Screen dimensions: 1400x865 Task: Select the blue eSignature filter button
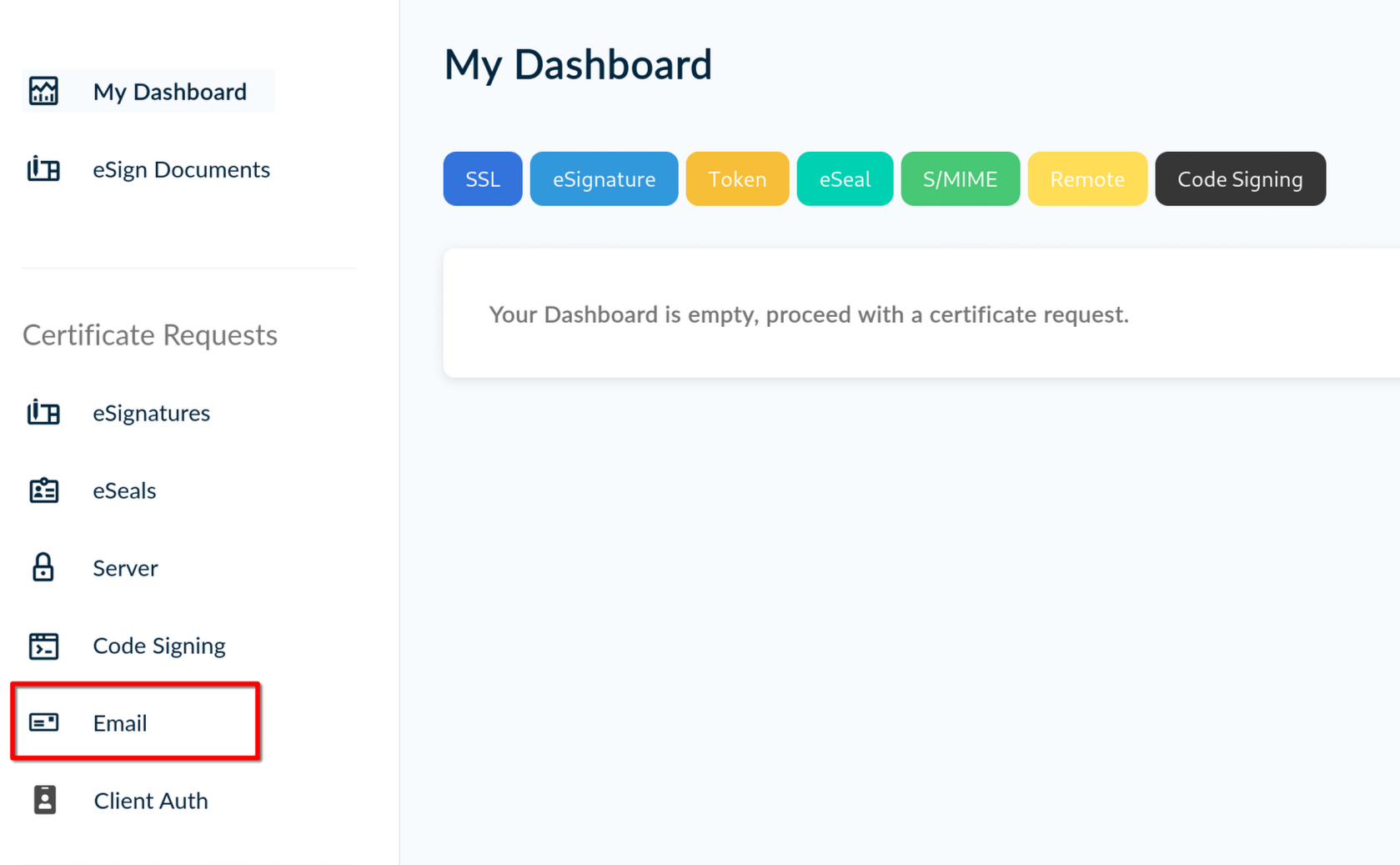[x=604, y=179]
